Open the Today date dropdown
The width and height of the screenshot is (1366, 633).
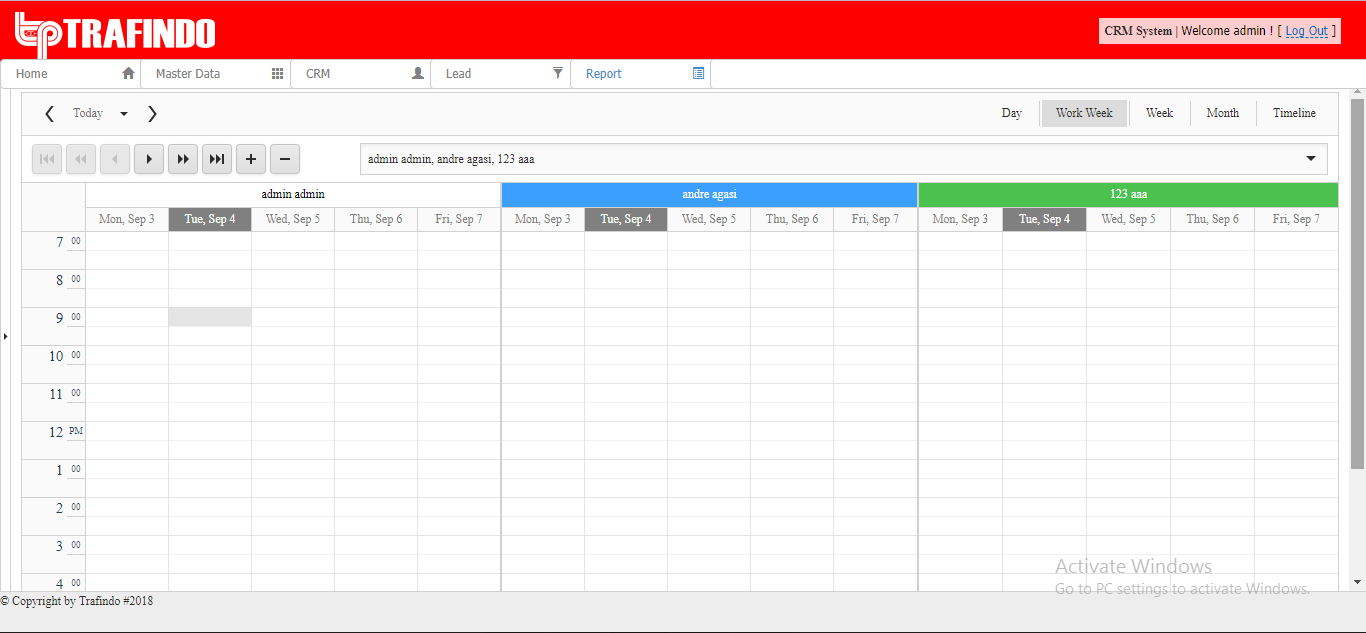(124, 114)
